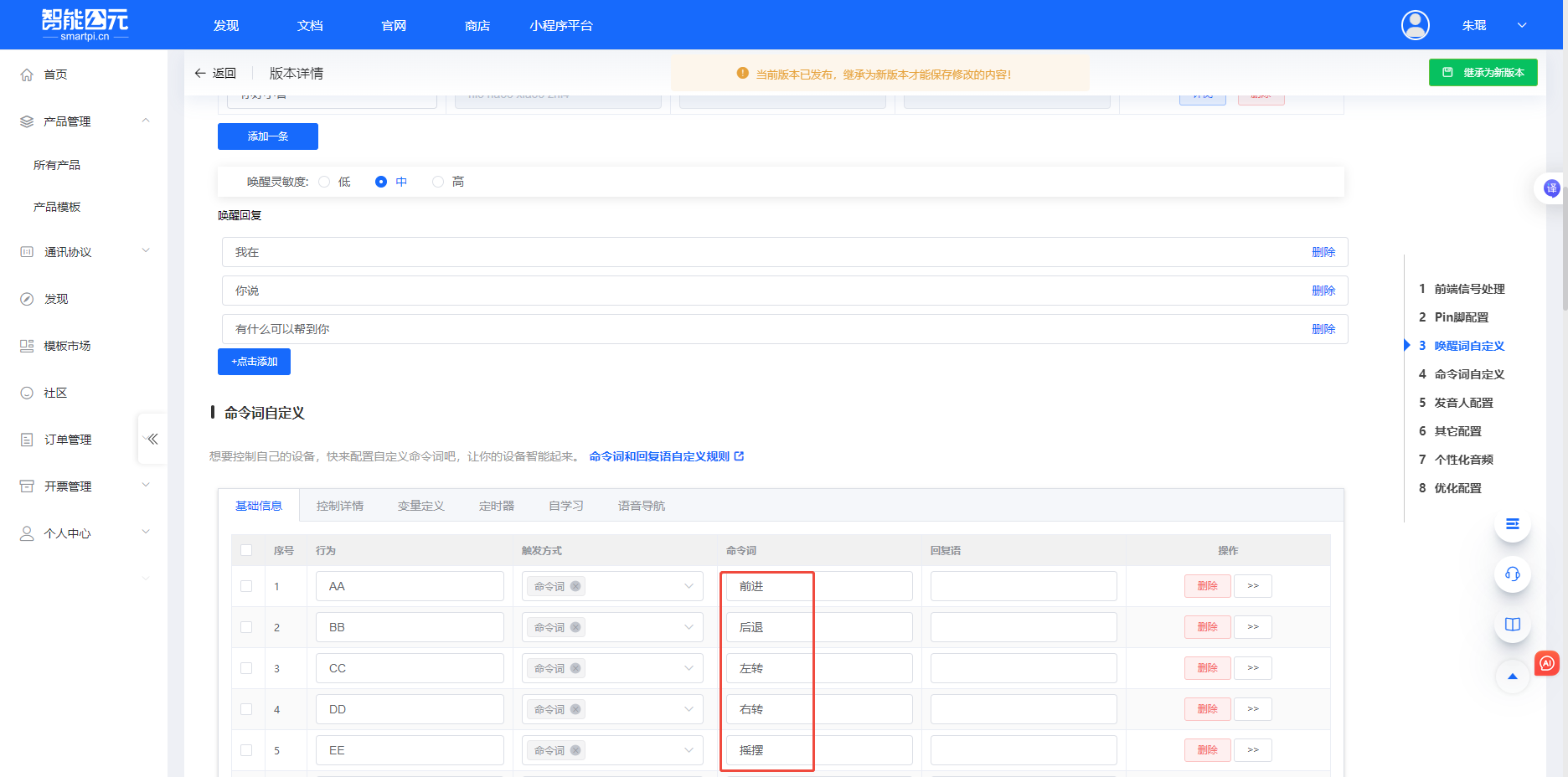Screen dimensions: 1568x777
Task: Switch to the 控制详情 tab
Action: [x=339, y=506]
